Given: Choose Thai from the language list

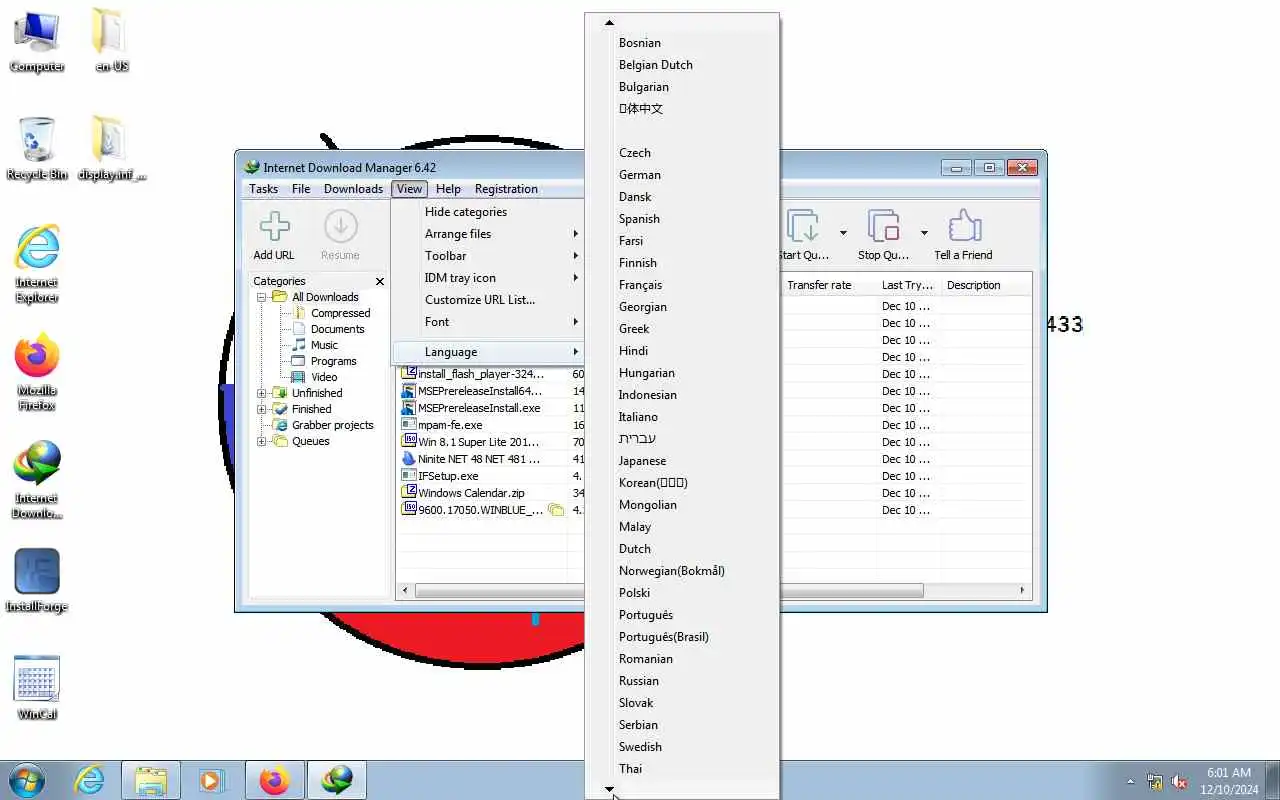Looking at the screenshot, I should [x=682, y=769].
